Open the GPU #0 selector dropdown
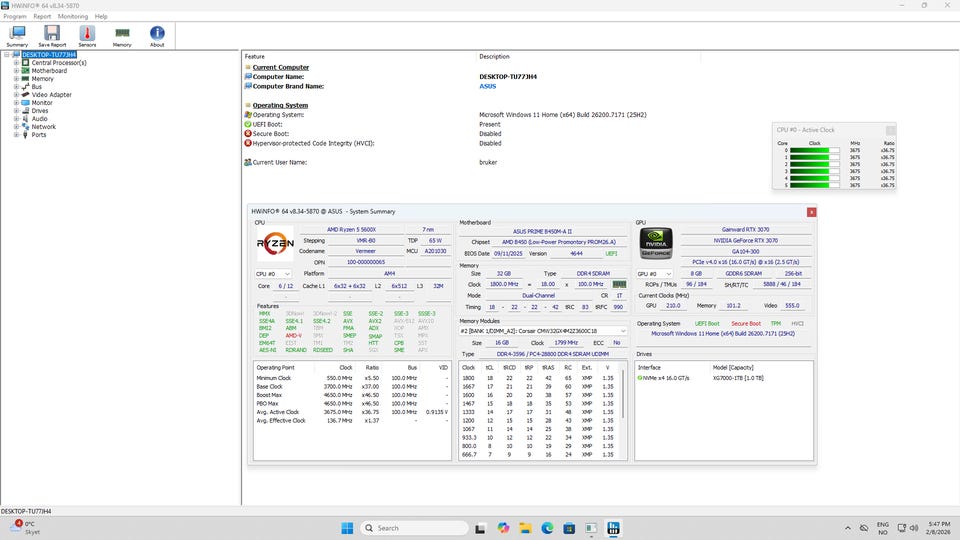This screenshot has height=540, width=960. 654,274
